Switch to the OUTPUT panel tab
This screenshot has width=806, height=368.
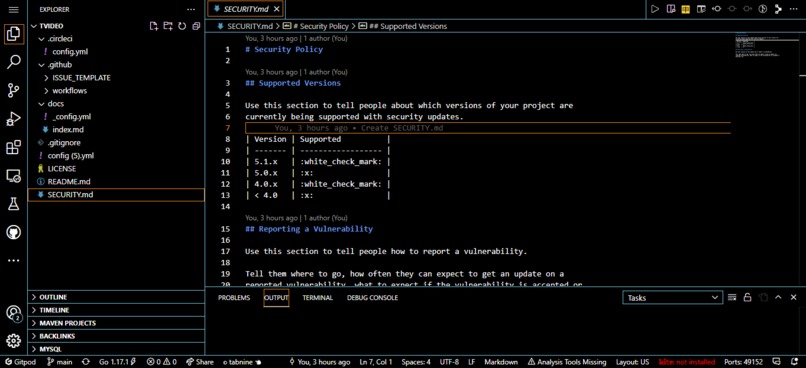pyautogui.click(x=276, y=298)
